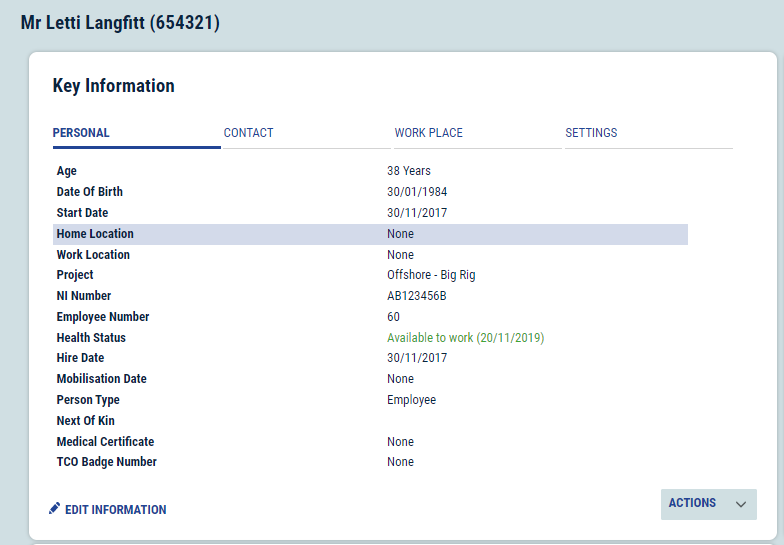Viewport: 784px width, 545px height.
Task: Click the NI Number value AB123456B
Action: point(416,296)
